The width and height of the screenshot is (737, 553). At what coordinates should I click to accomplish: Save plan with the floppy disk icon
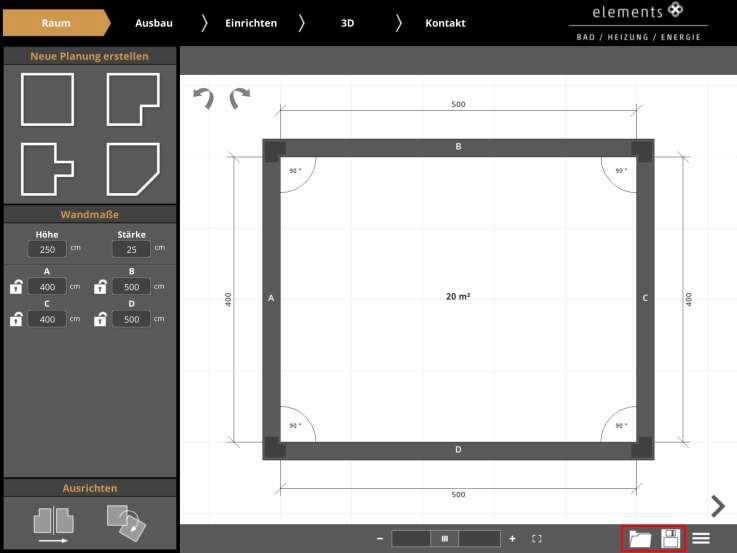(x=671, y=538)
